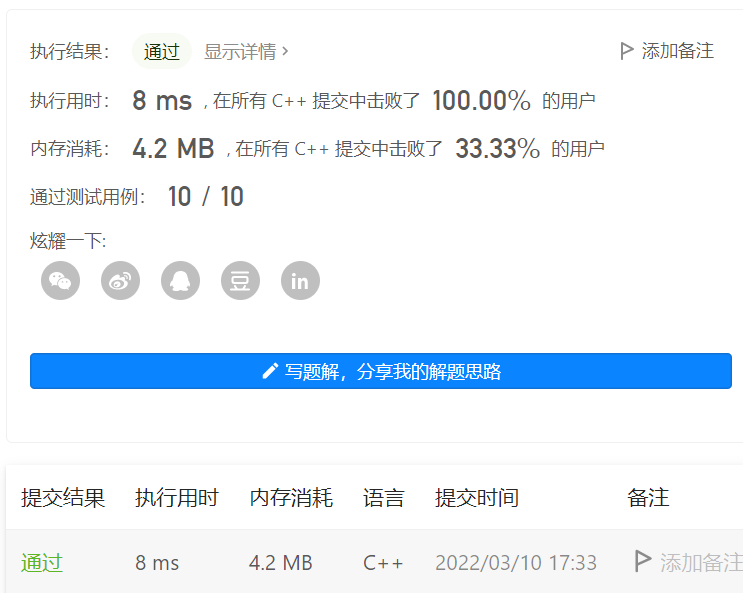Click 添加备注 in the submission table row
Image resolution: width=745 pixels, height=593 pixels.
(x=701, y=563)
